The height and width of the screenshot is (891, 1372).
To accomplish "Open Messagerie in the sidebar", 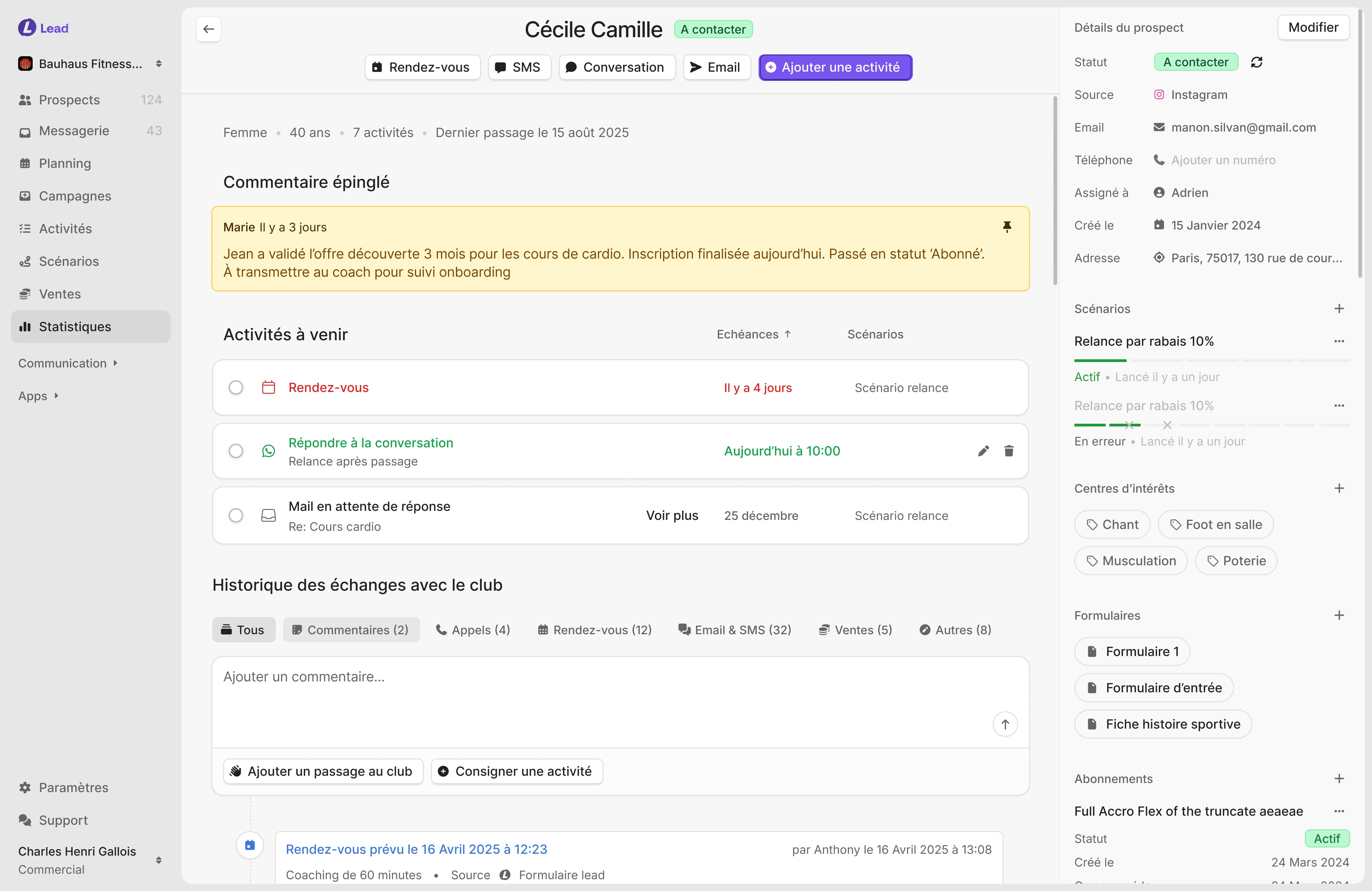I will (x=74, y=131).
